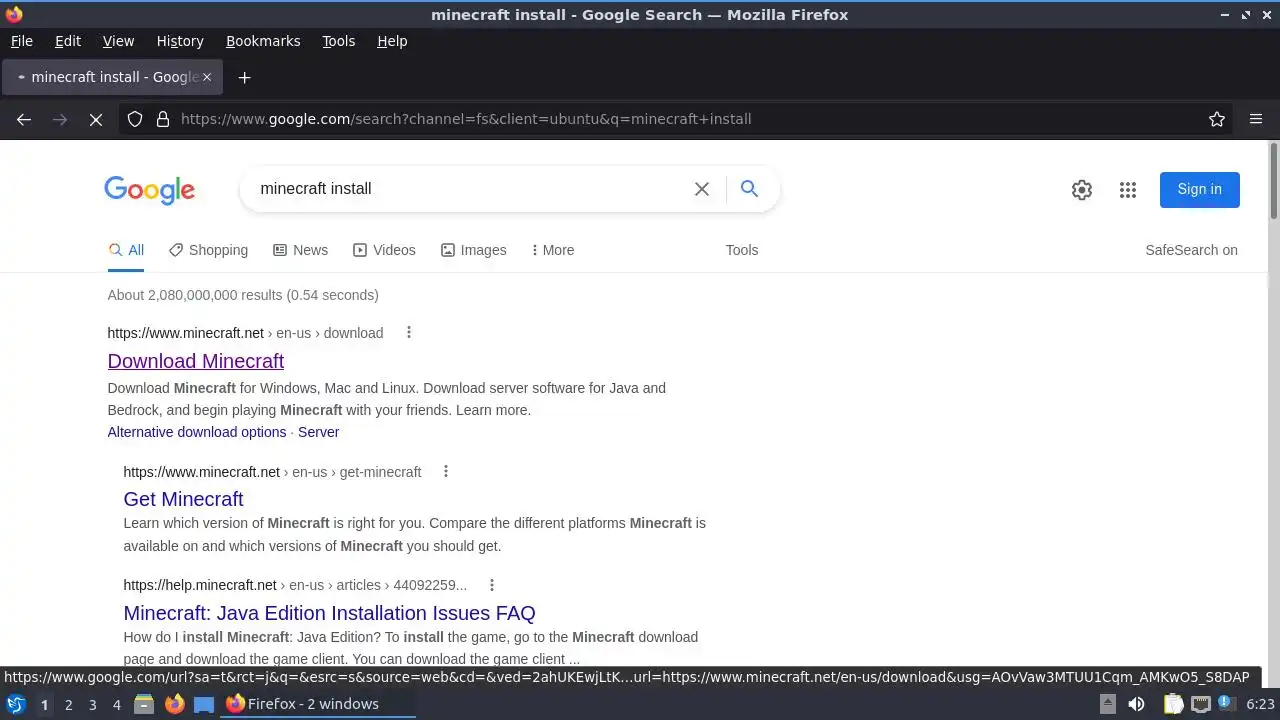This screenshot has width=1280, height=720.
Task: Open the File menu
Action: click(21, 41)
